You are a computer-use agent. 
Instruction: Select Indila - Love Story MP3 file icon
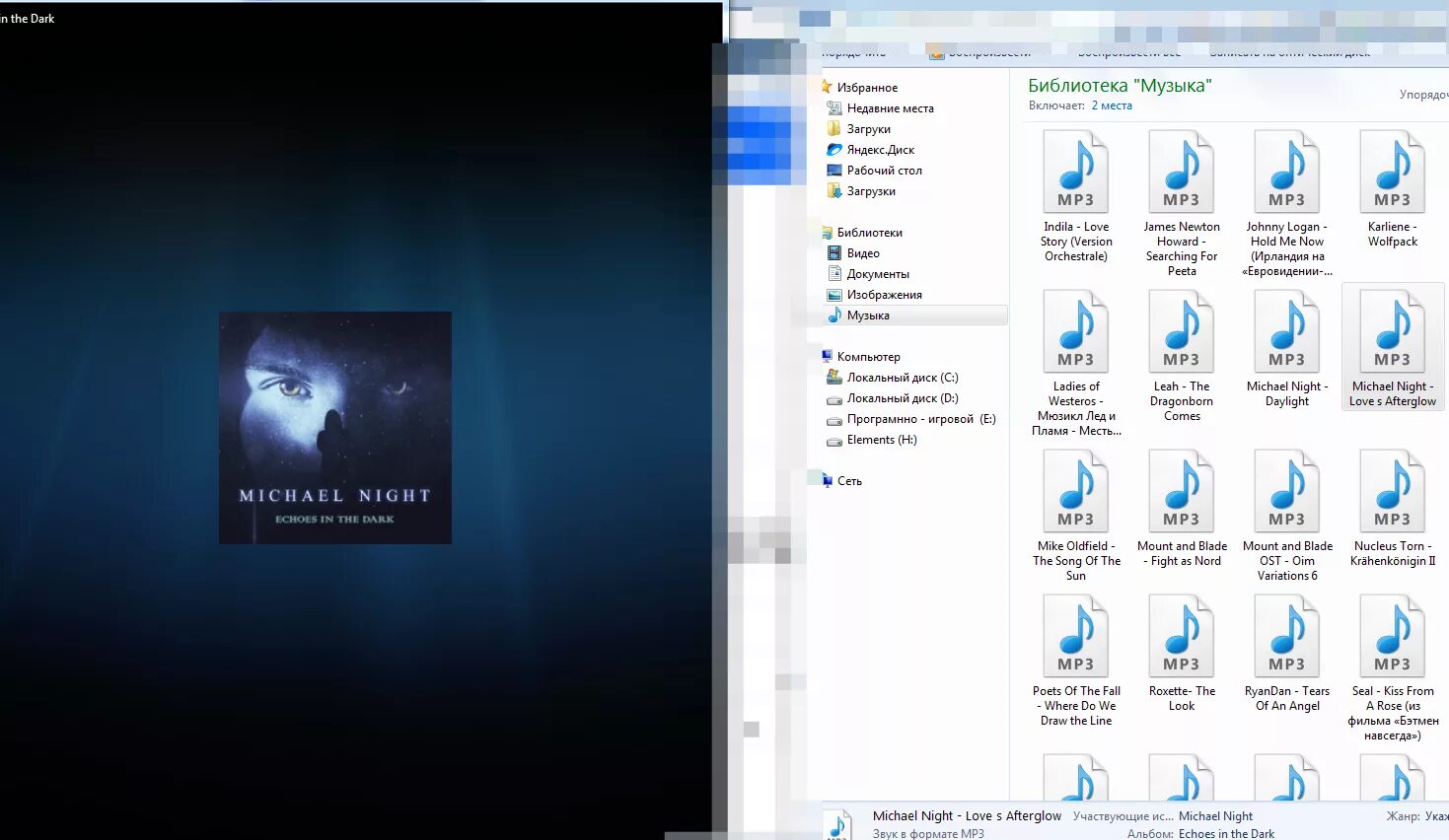pyautogui.click(x=1076, y=172)
